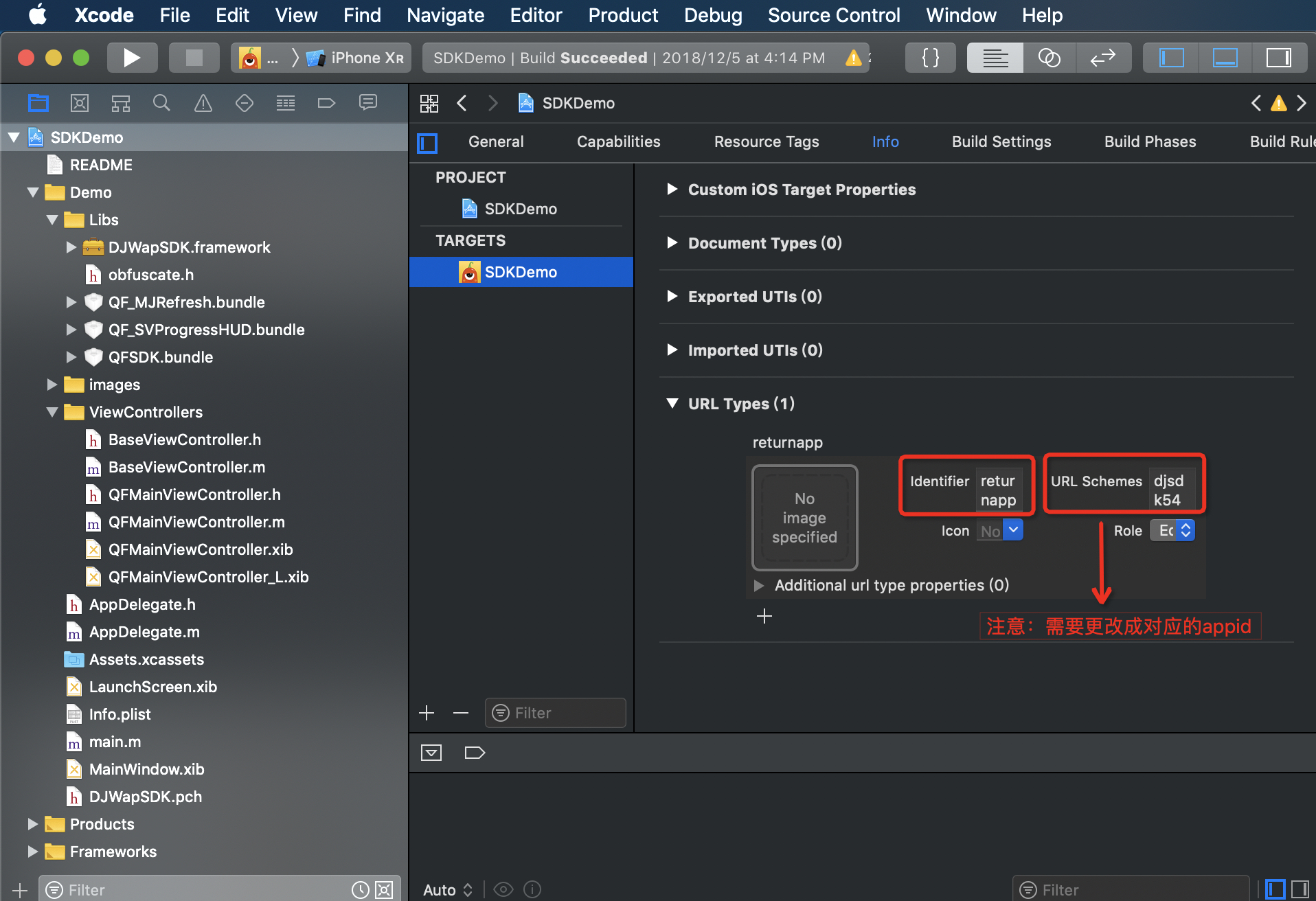Hide the debug area with arrow button

[x=431, y=753]
